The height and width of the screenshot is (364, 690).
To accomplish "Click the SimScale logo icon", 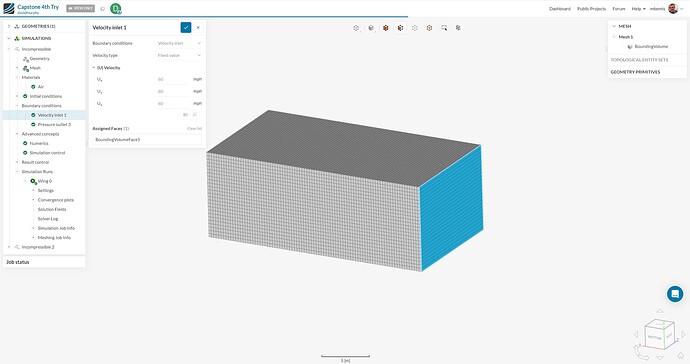I will (9, 8).
